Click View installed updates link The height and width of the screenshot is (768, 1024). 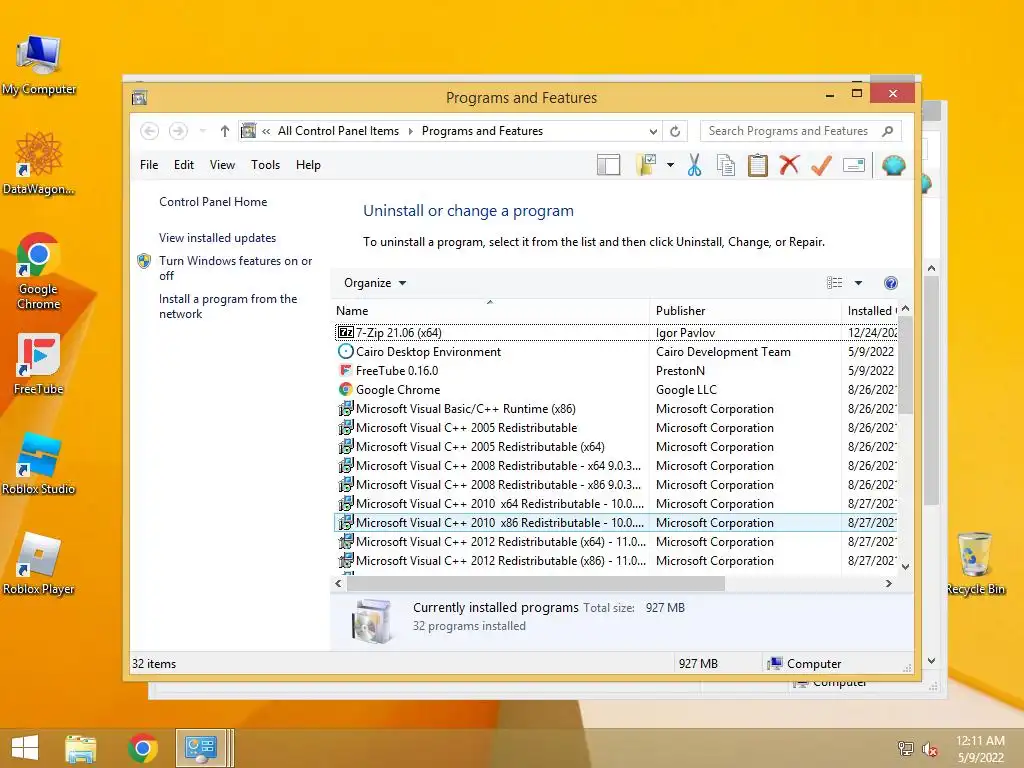tap(217, 238)
